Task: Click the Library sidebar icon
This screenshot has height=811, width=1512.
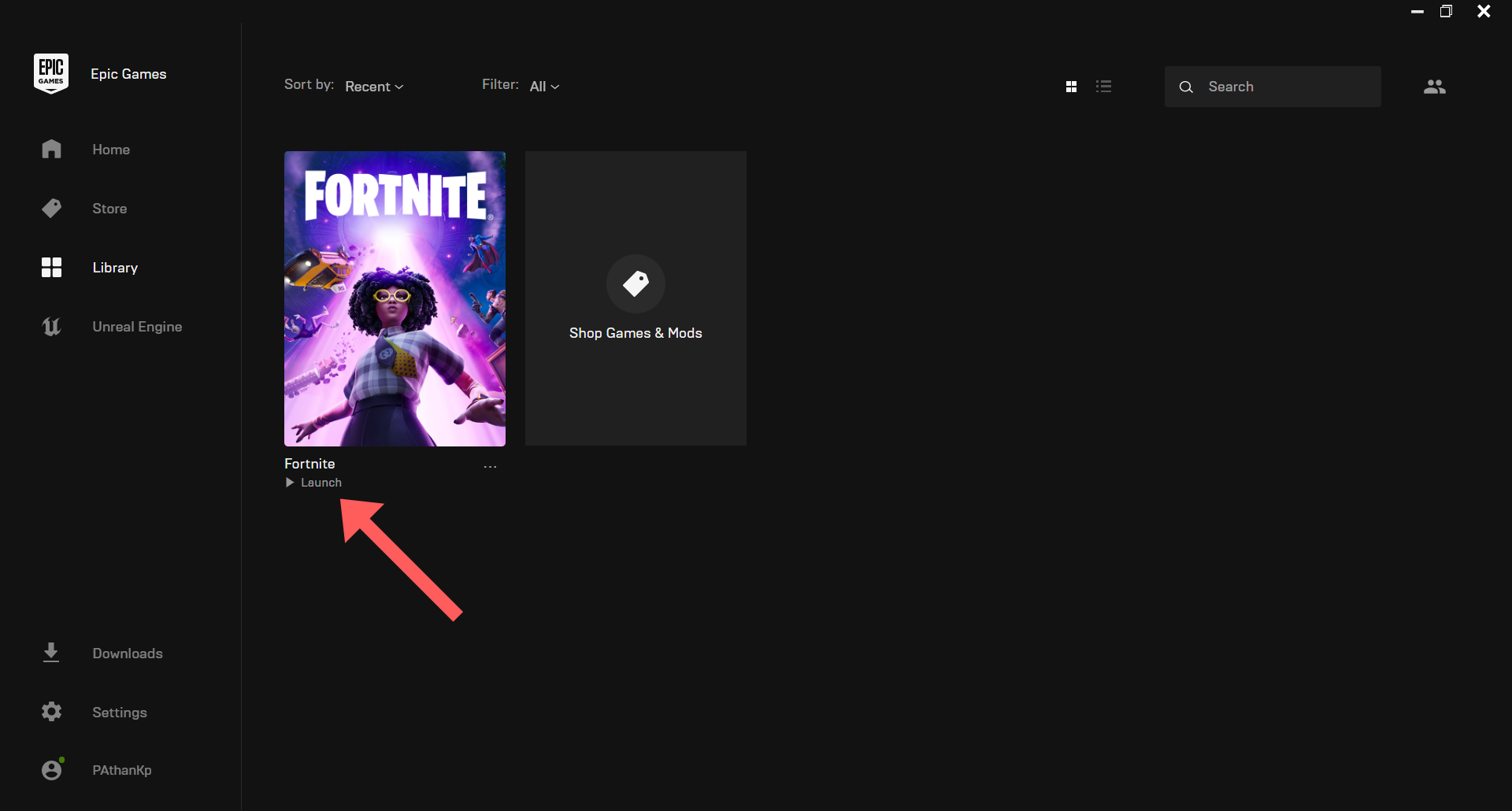Action: (x=51, y=267)
